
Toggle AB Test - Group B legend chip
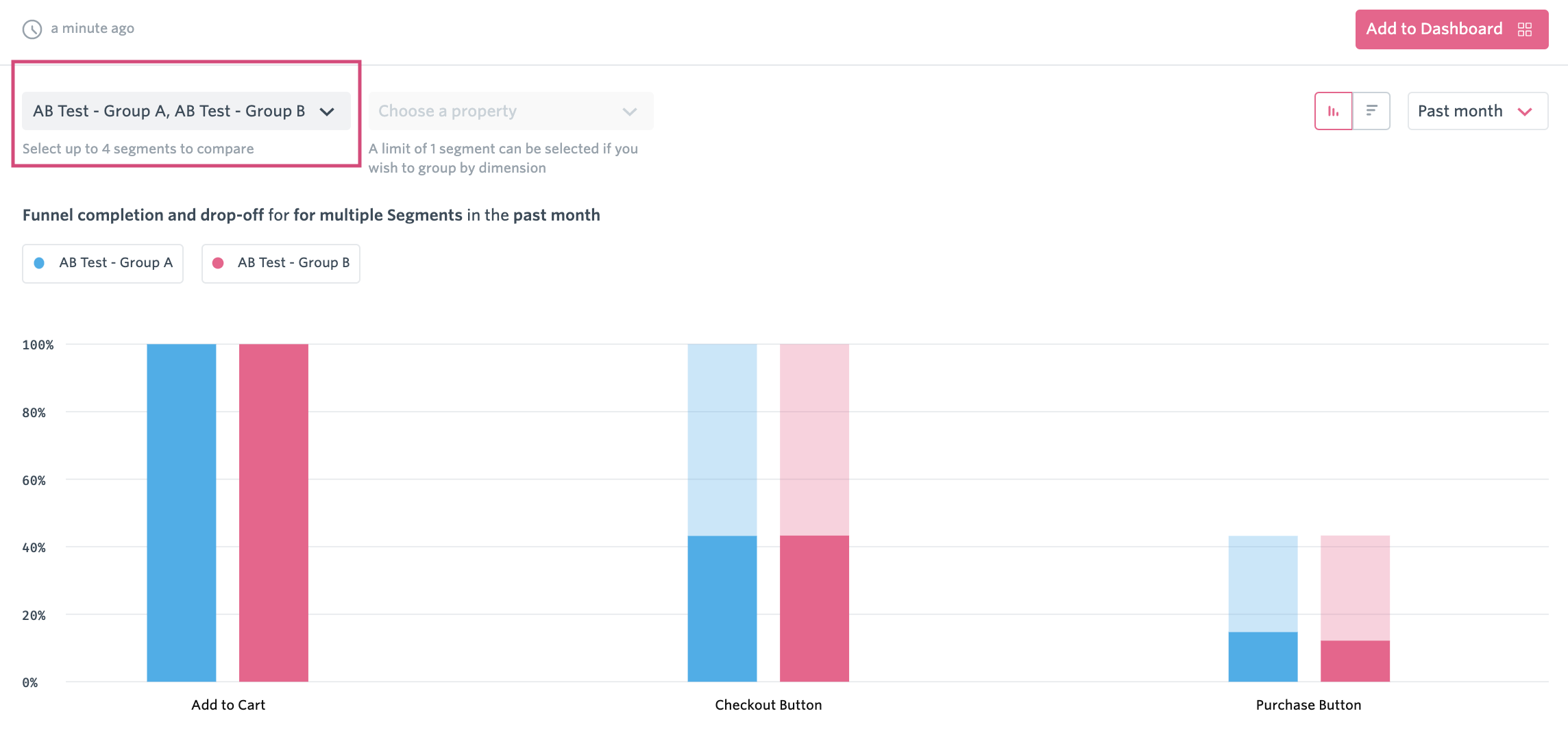pos(281,264)
